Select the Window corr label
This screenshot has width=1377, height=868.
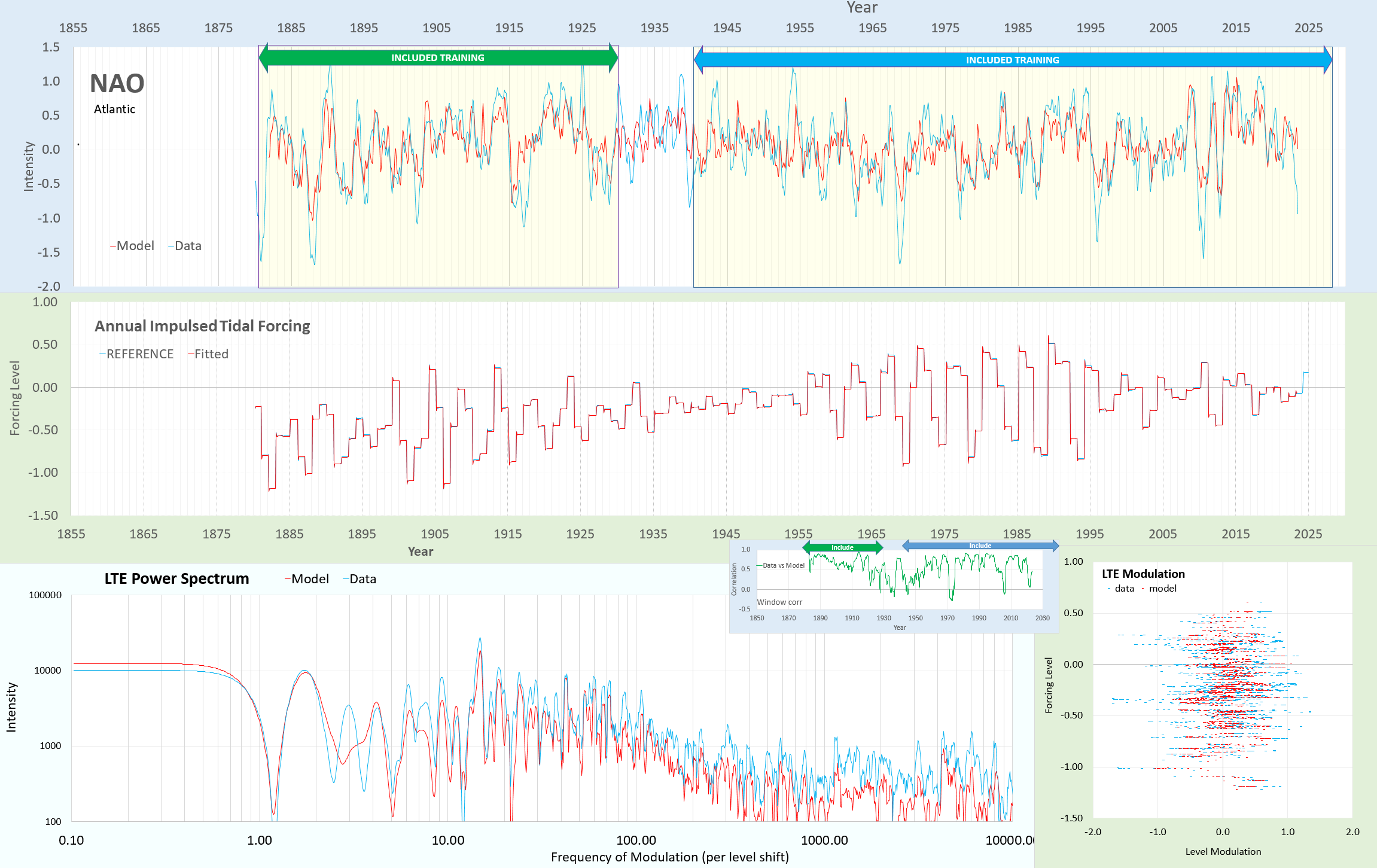779,602
